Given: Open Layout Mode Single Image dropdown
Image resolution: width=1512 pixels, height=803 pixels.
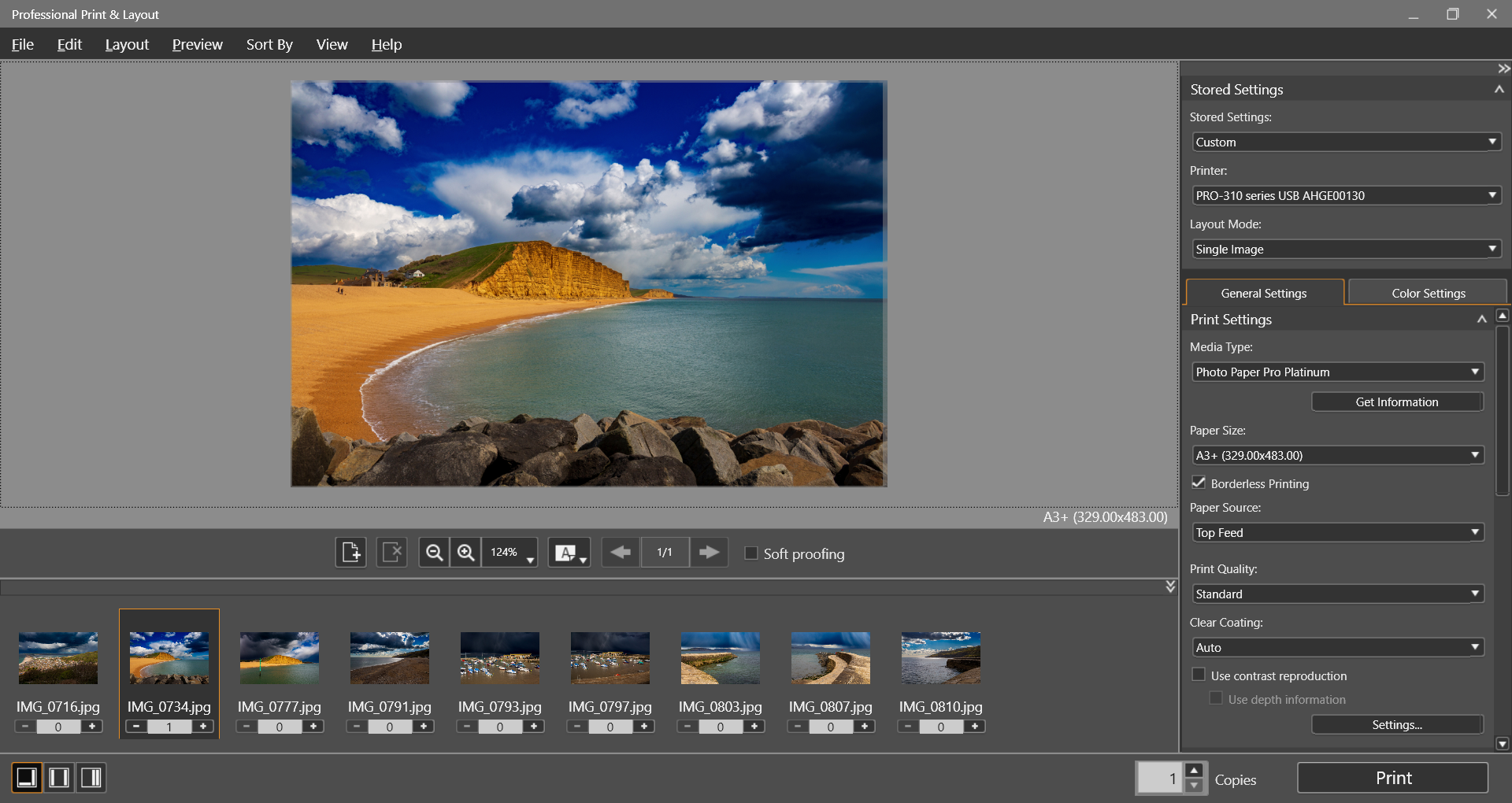Looking at the screenshot, I should tap(1347, 249).
